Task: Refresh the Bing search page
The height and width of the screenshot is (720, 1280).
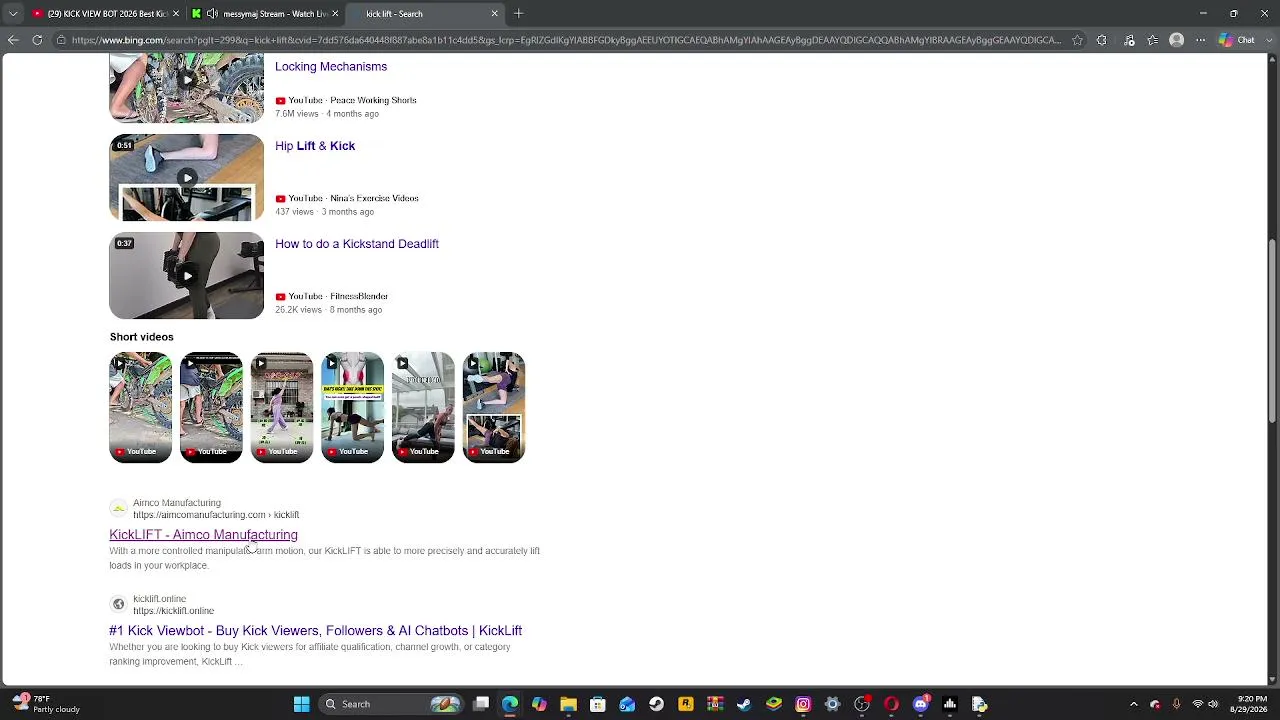Action: coord(37,40)
